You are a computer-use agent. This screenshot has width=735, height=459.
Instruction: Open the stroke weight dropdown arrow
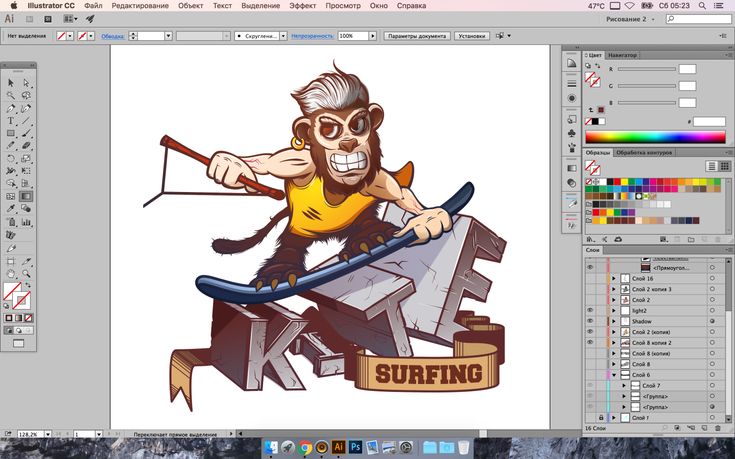pyautogui.click(x=168, y=36)
